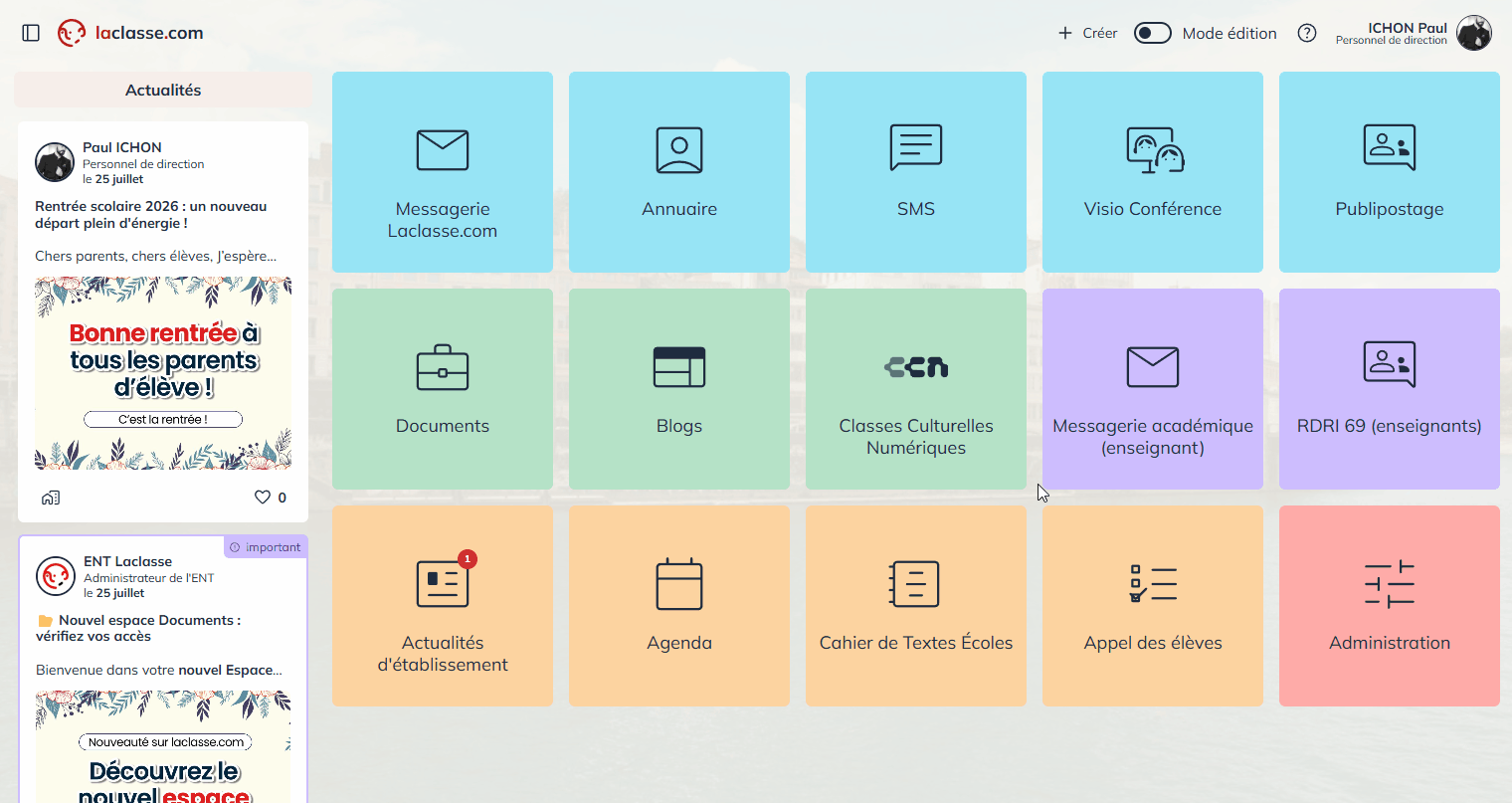Click Messagerie académique (enseignant) label
The height and width of the screenshot is (803, 1512).
click(x=1153, y=437)
